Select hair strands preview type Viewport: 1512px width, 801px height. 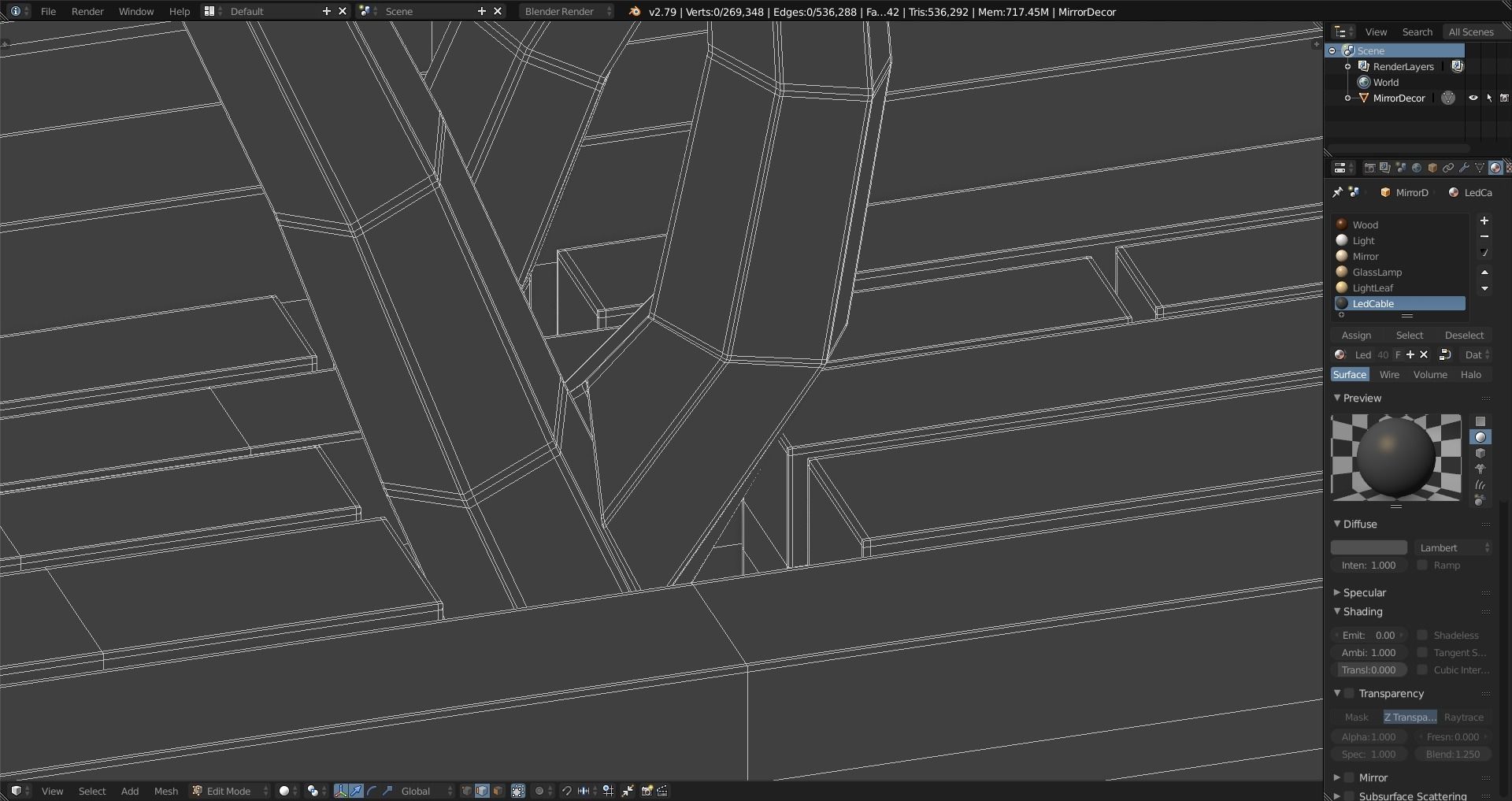point(1480,485)
